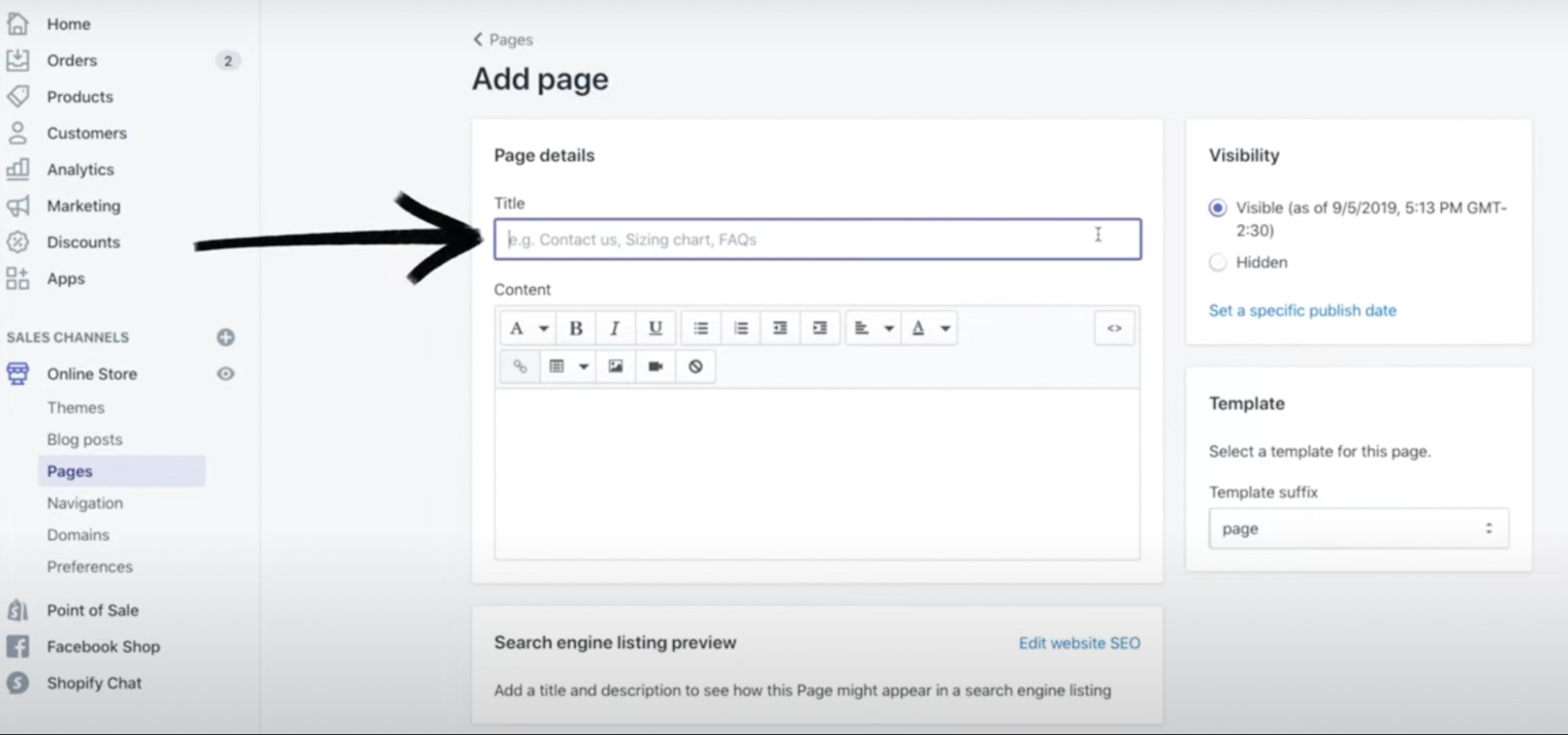The height and width of the screenshot is (735, 1568).
Task: Switch to Blog posts in the sidebar
Action: (84, 439)
